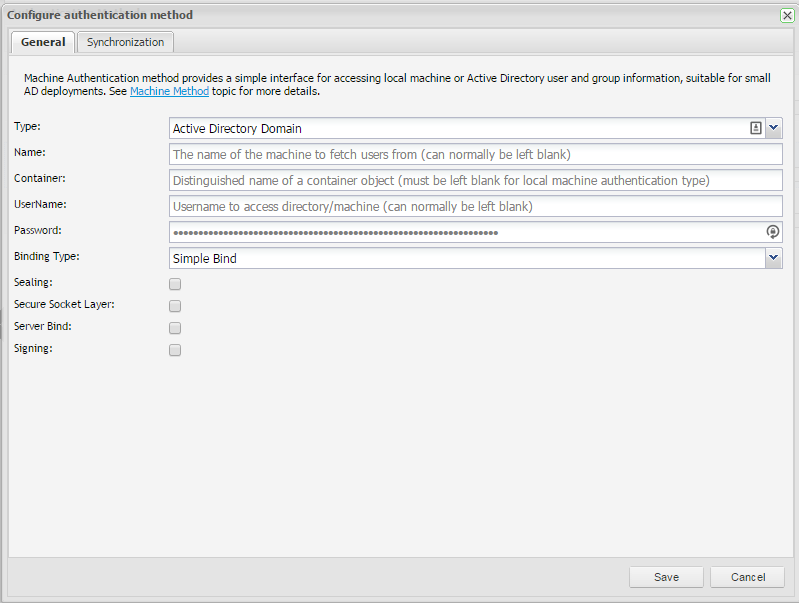The image size is (799, 603).
Task: Click the contact card icon in Type field
Action: pyautogui.click(x=756, y=128)
